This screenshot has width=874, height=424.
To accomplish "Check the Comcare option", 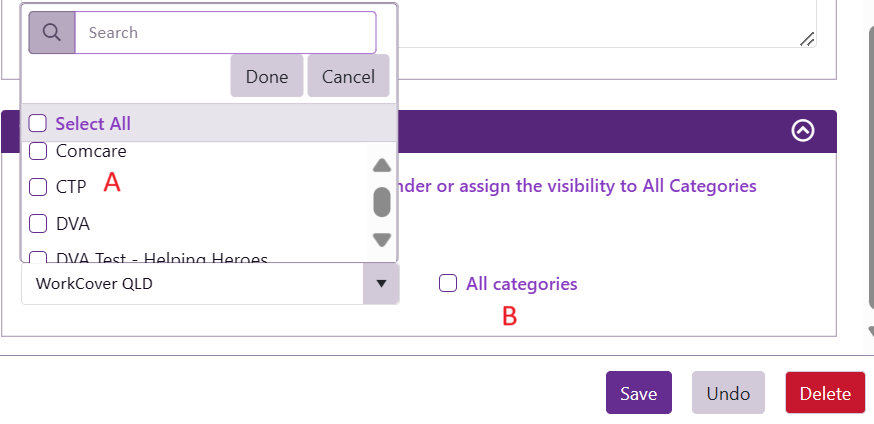I will click(x=38, y=152).
